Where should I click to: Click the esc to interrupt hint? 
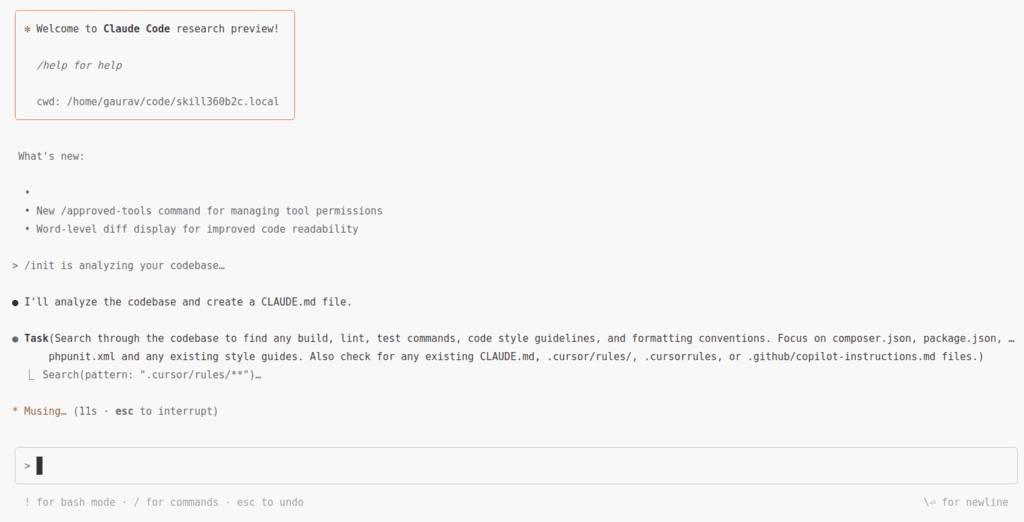click(167, 411)
